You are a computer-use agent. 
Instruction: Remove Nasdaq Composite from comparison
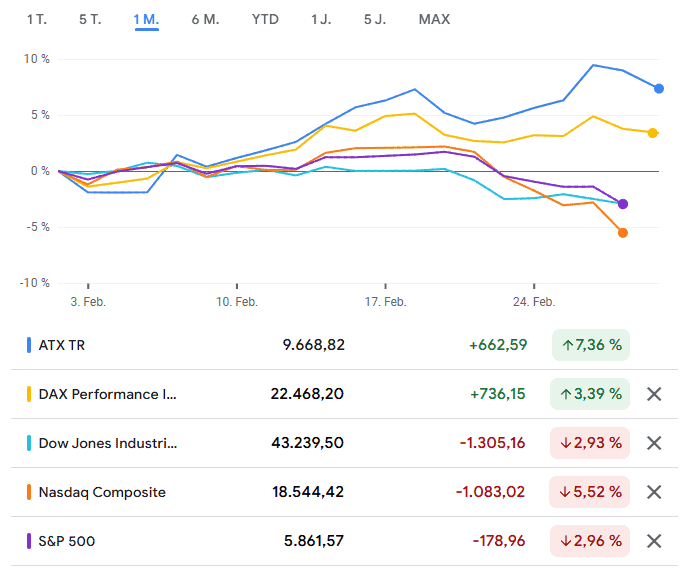point(654,492)
